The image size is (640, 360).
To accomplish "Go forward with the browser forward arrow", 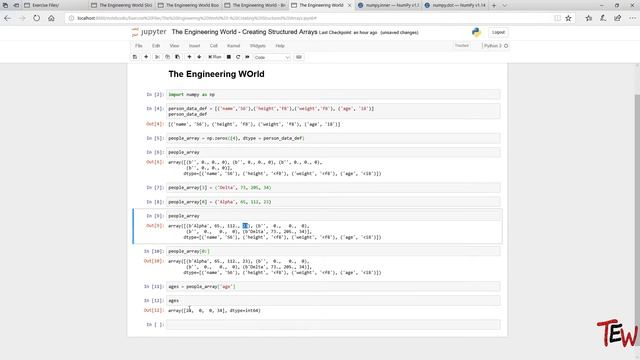I will pos(22,18).
